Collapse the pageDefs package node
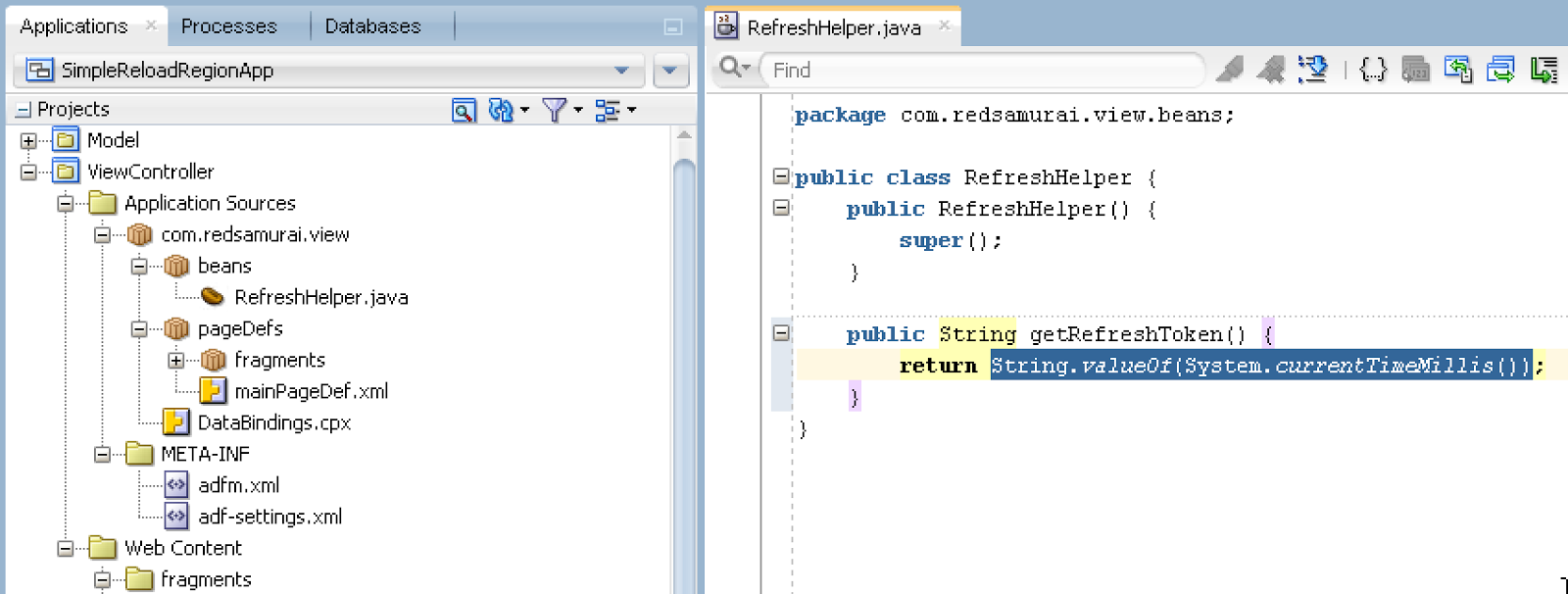The height and width of the screenshot is (594, 1568). coord(139,329)
